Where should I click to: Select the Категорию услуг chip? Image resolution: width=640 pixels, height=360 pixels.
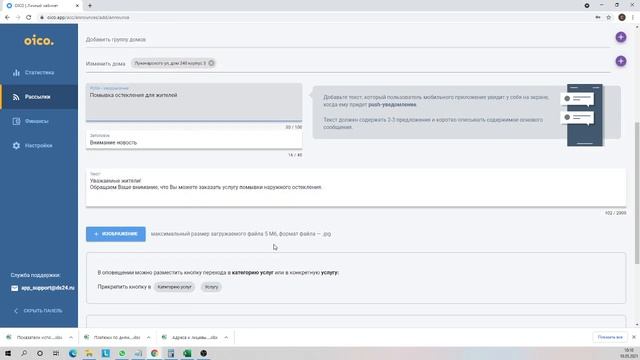(x=174, y=287)
